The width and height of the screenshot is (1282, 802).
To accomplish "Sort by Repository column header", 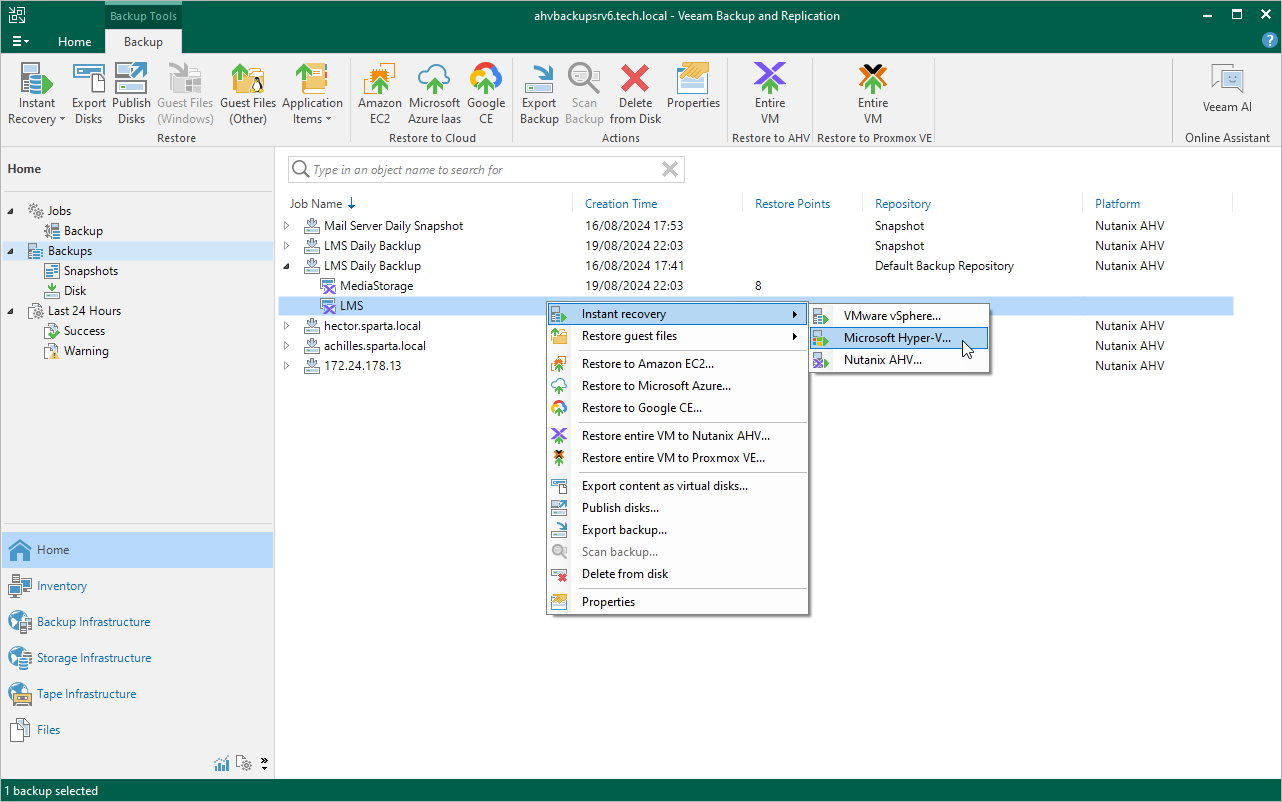I will tap(903, 204).
